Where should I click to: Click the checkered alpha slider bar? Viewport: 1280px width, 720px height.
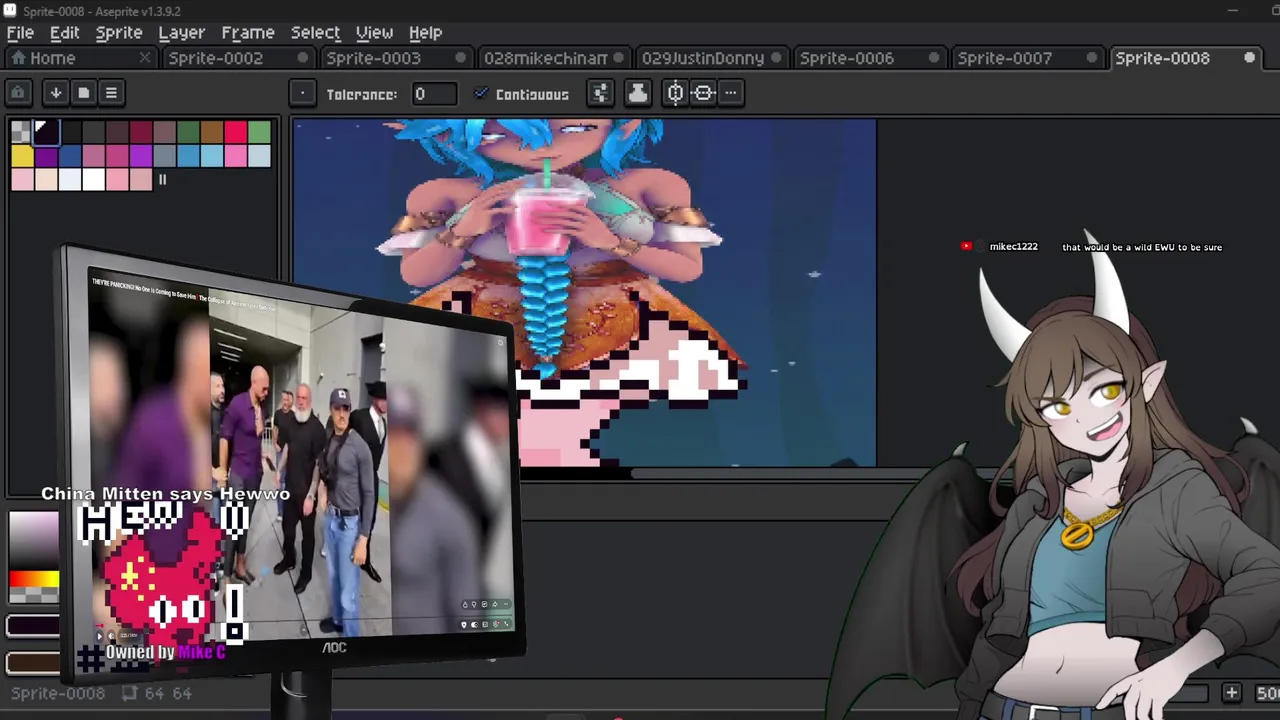(x=34, y=594)
